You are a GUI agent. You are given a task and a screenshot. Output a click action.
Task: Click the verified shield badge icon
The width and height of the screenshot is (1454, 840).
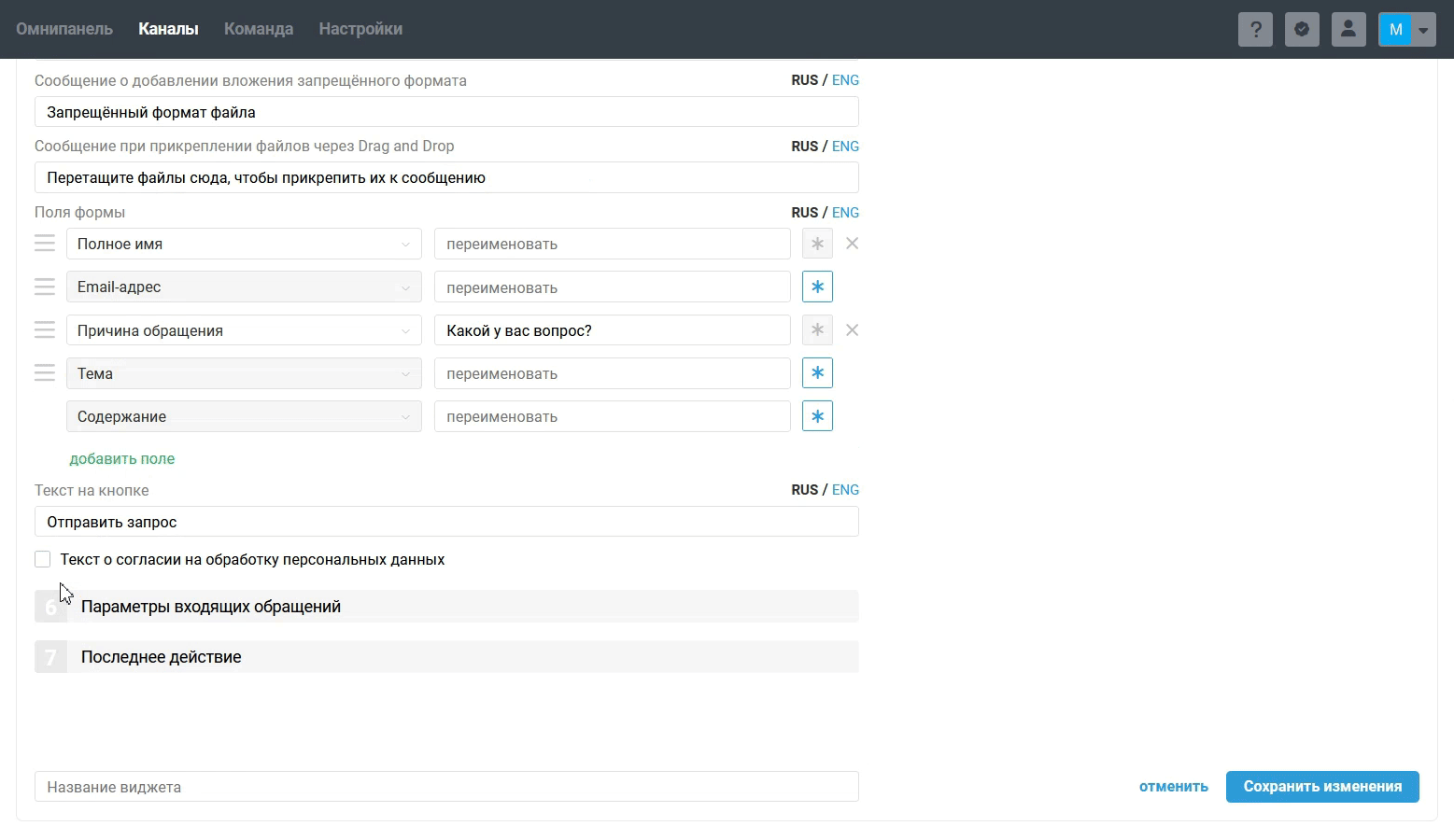(x=1302, y=29)
